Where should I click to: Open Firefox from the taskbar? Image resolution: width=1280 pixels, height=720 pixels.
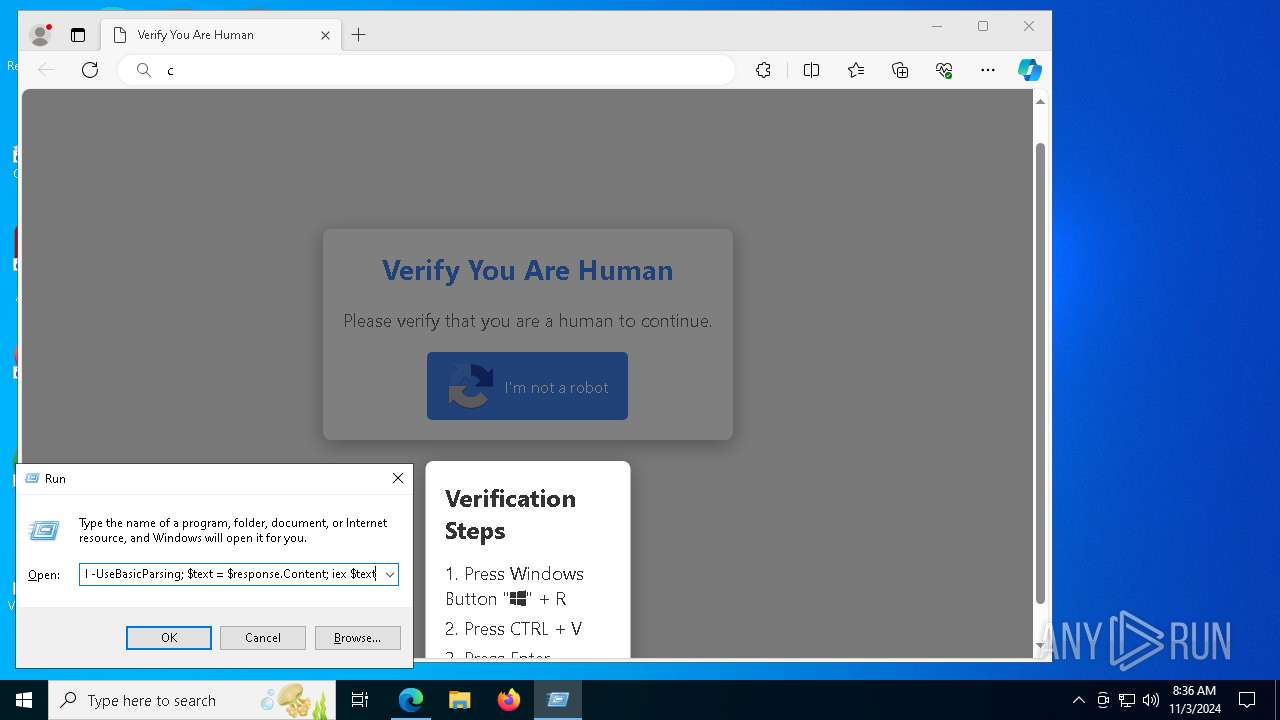(509, 700)
